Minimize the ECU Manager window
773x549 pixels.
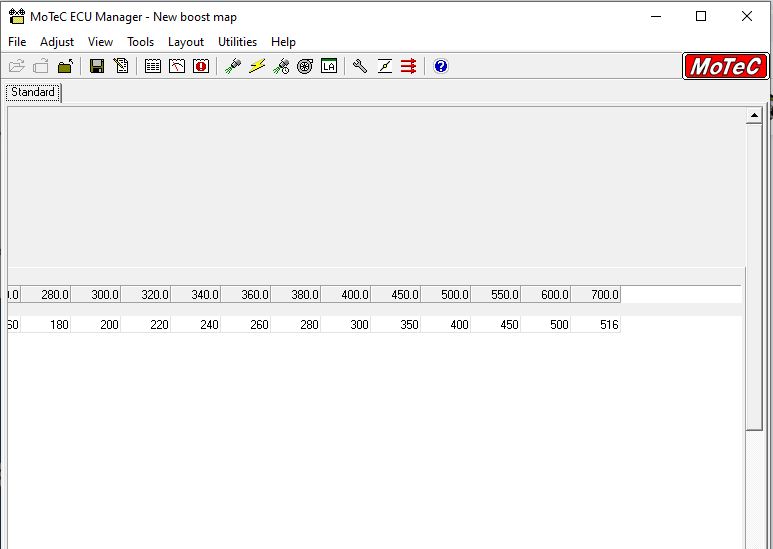click(x=656, y=16)
